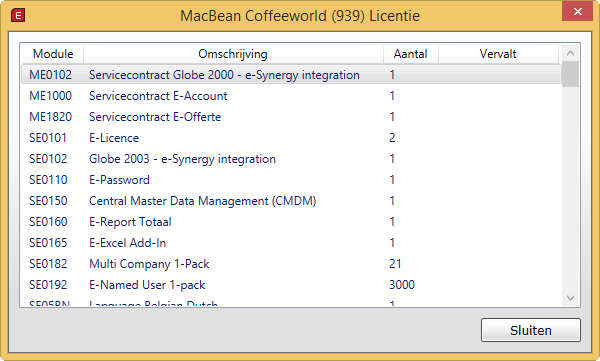Select the SE0165 E-Excel Add-In row
Image resolution: width=600 pixels, height=361 pixels.
click(x=292, y=243)
